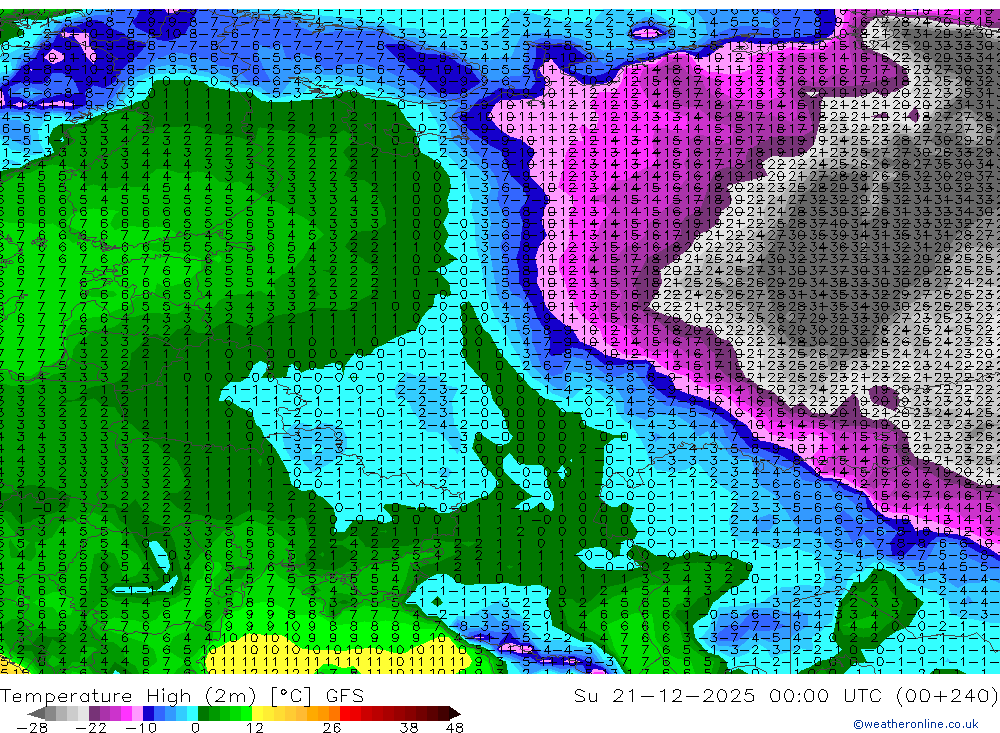
Task: Click the "Su 21-12-2025 00:00 UTC (00+240)" forecast time
Action: (786, 695)
